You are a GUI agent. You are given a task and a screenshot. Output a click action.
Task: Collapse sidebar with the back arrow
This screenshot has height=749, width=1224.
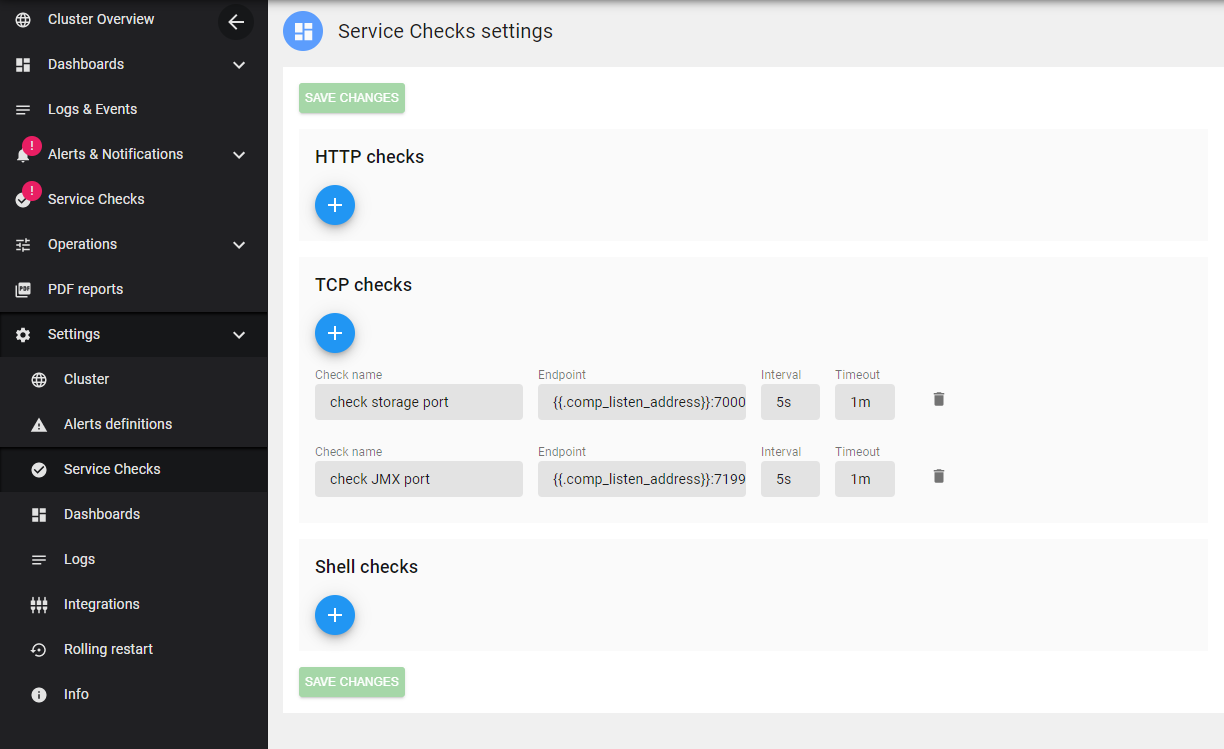(236, 22)
